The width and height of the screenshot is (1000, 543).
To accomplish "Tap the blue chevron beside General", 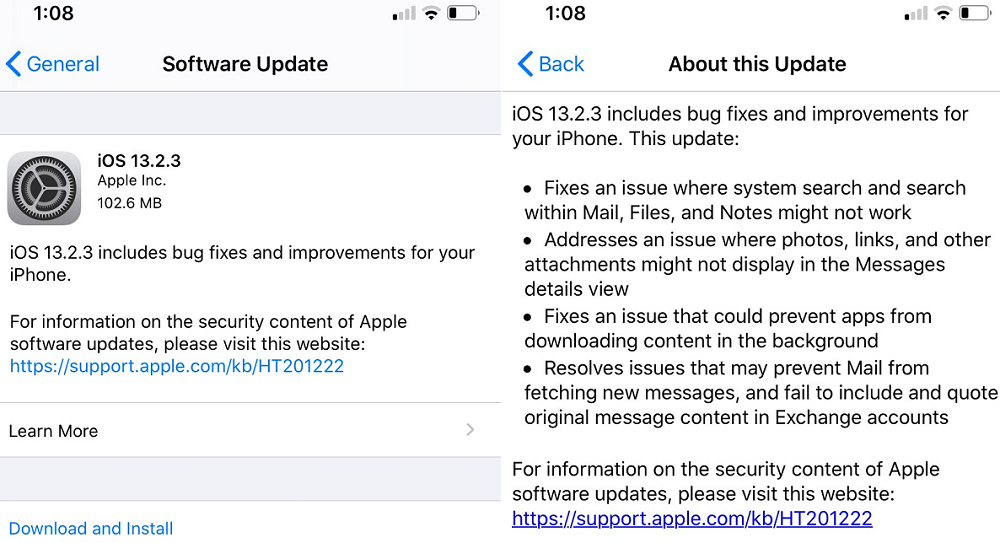I will pyautogui.click(x=13, y=64).
